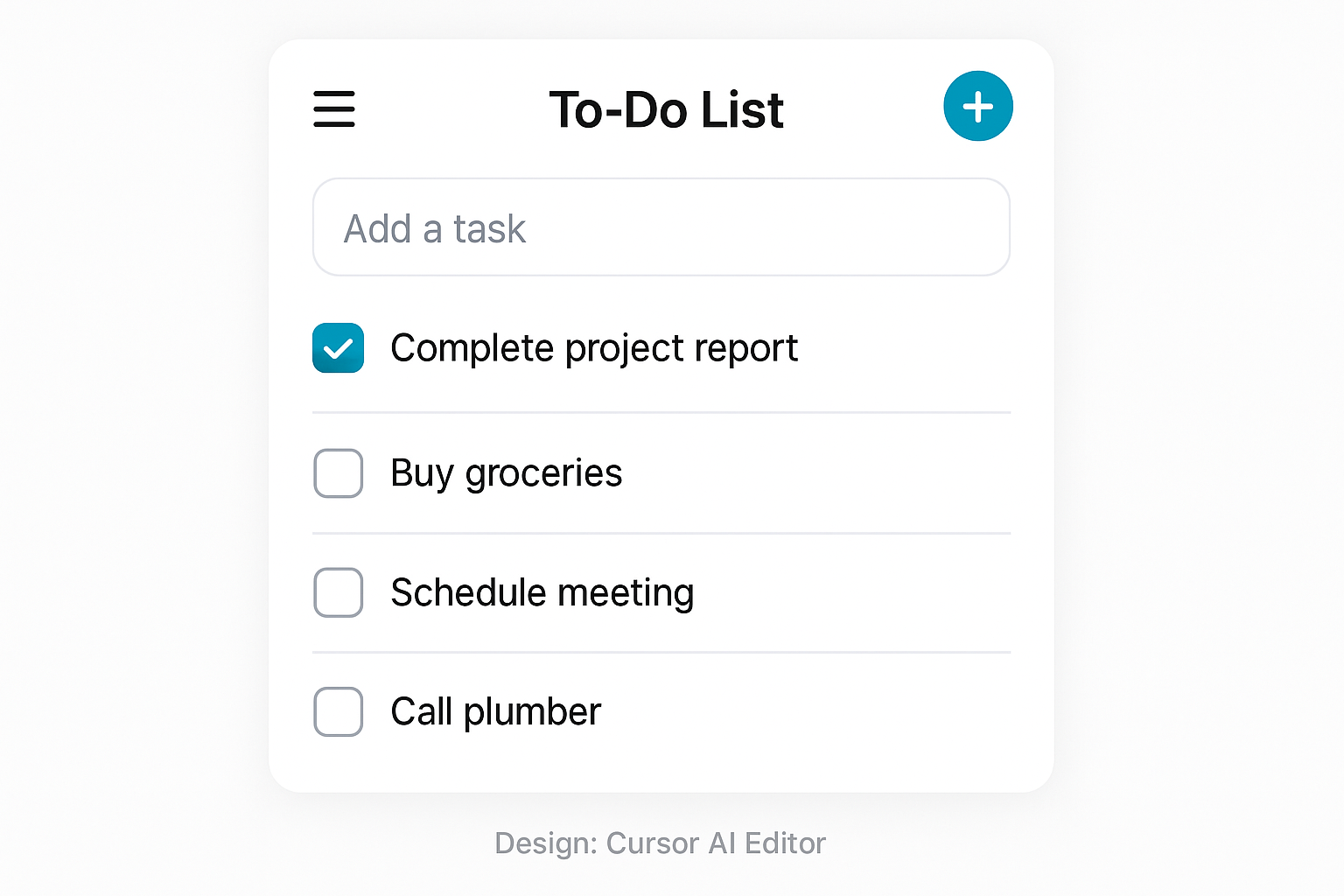Click the Design: Cursor AI Editor credit
Screen dimensions: 1344x896
(x=660, y=843)
